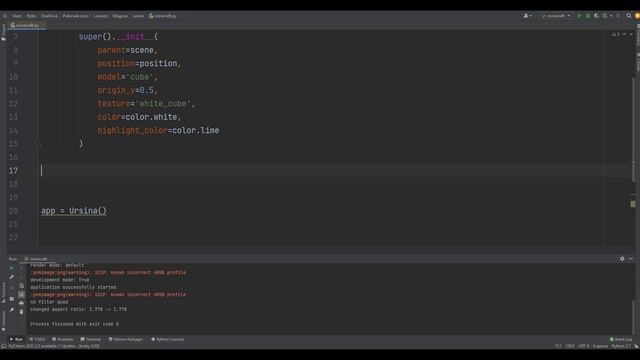
Task: Open the Event Log in the status bar
Action: [x=621, y=339]
